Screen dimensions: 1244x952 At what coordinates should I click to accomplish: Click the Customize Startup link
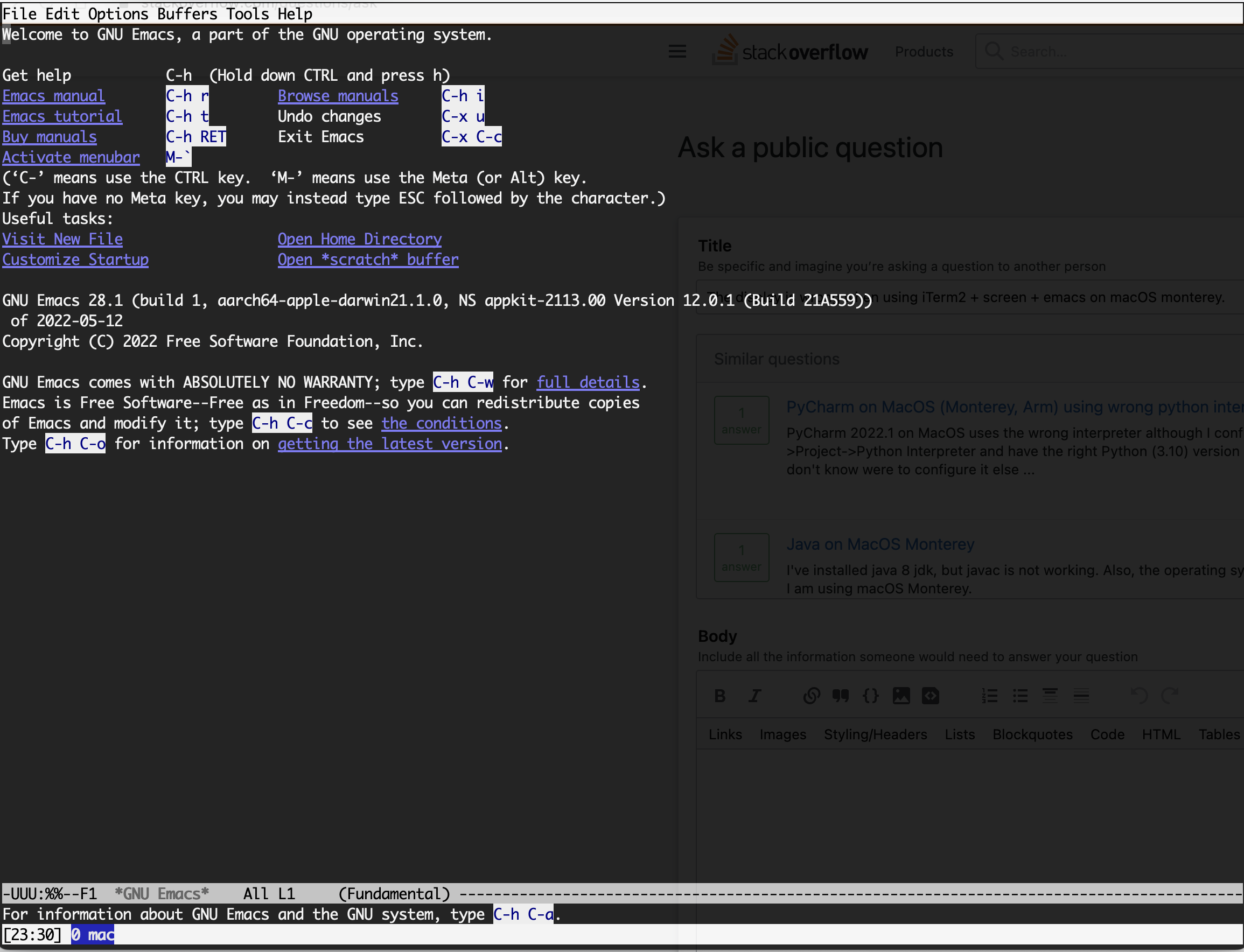coord(75,260)
